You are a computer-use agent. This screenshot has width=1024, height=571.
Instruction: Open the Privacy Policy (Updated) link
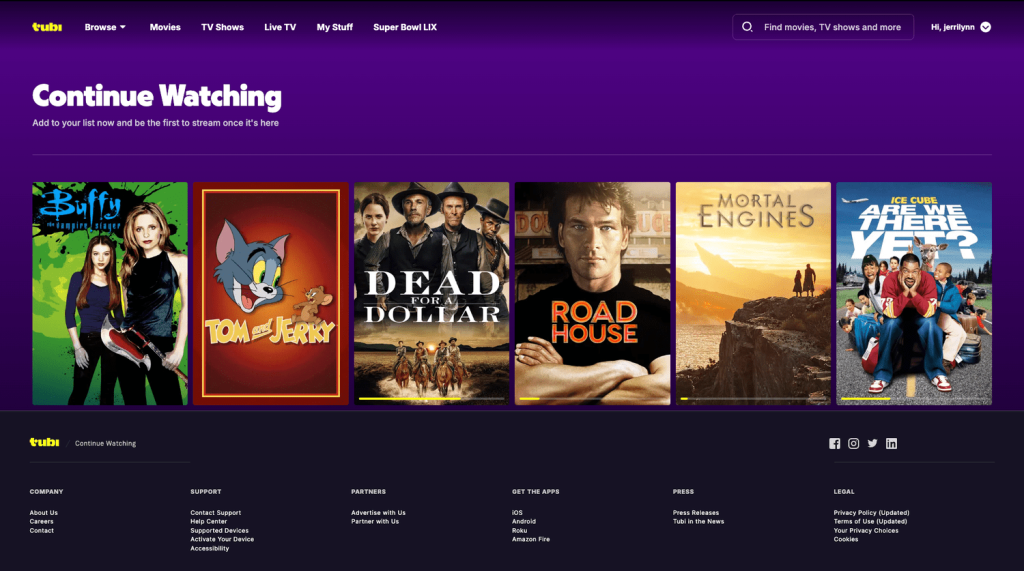point(871,513)
